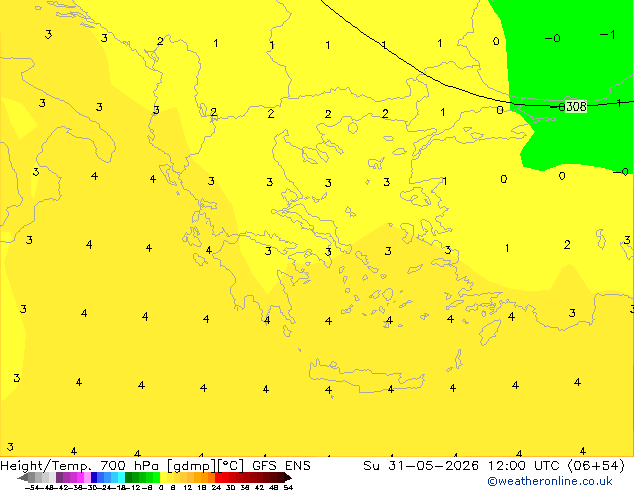The image size is (634, 490).
Task: Click the '31-05-2026' date text
Action: pyautogui.click(x=433, y=466)
